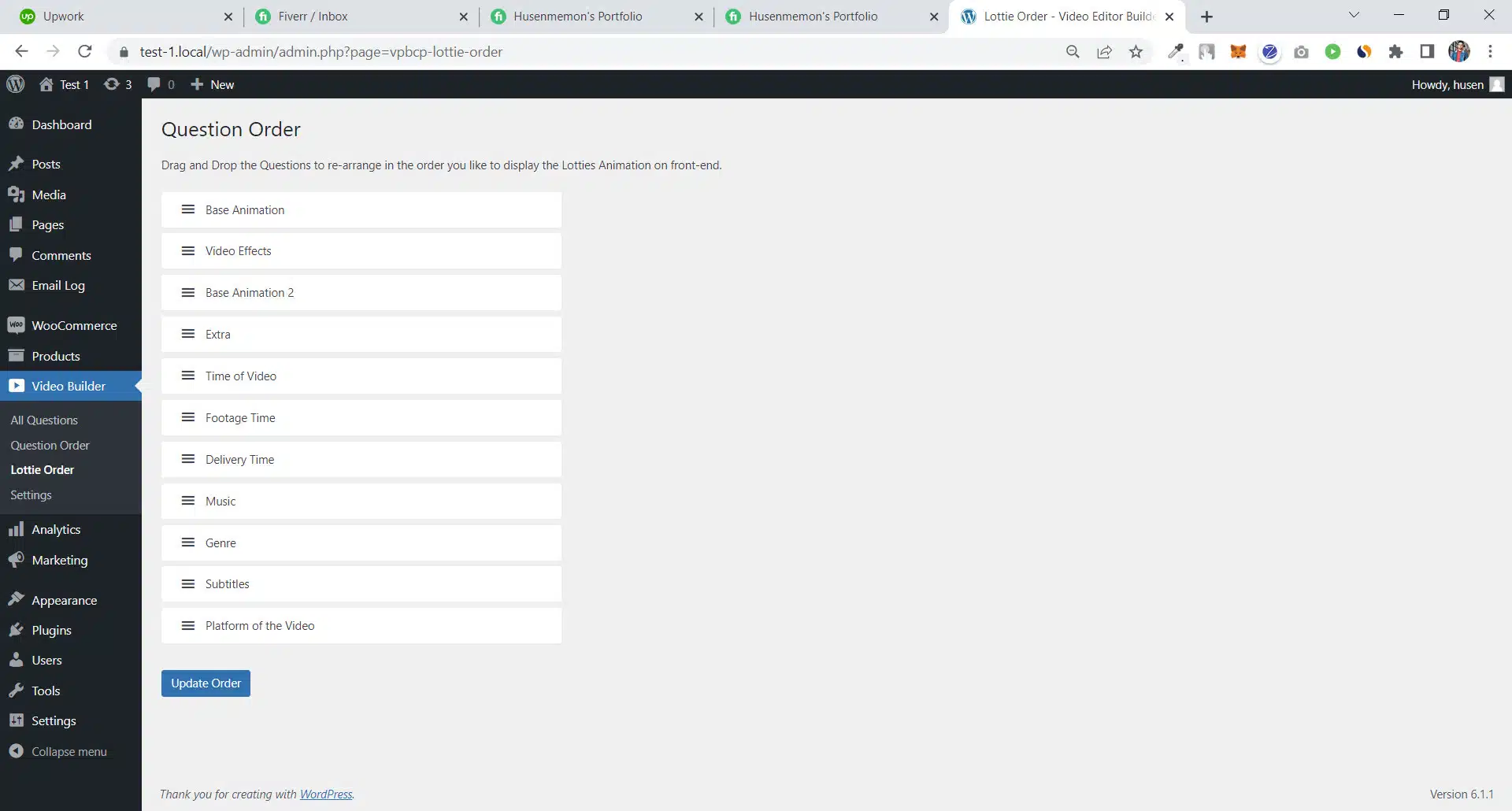Select the Delivery Time list row
The height and width of the screenshot is (811, 1512).
(x=361, y=460)
